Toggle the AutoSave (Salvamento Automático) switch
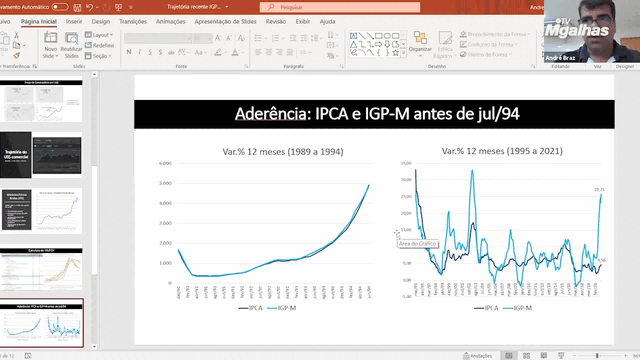Viewport: 640px width, 360px height. (60, 7)
